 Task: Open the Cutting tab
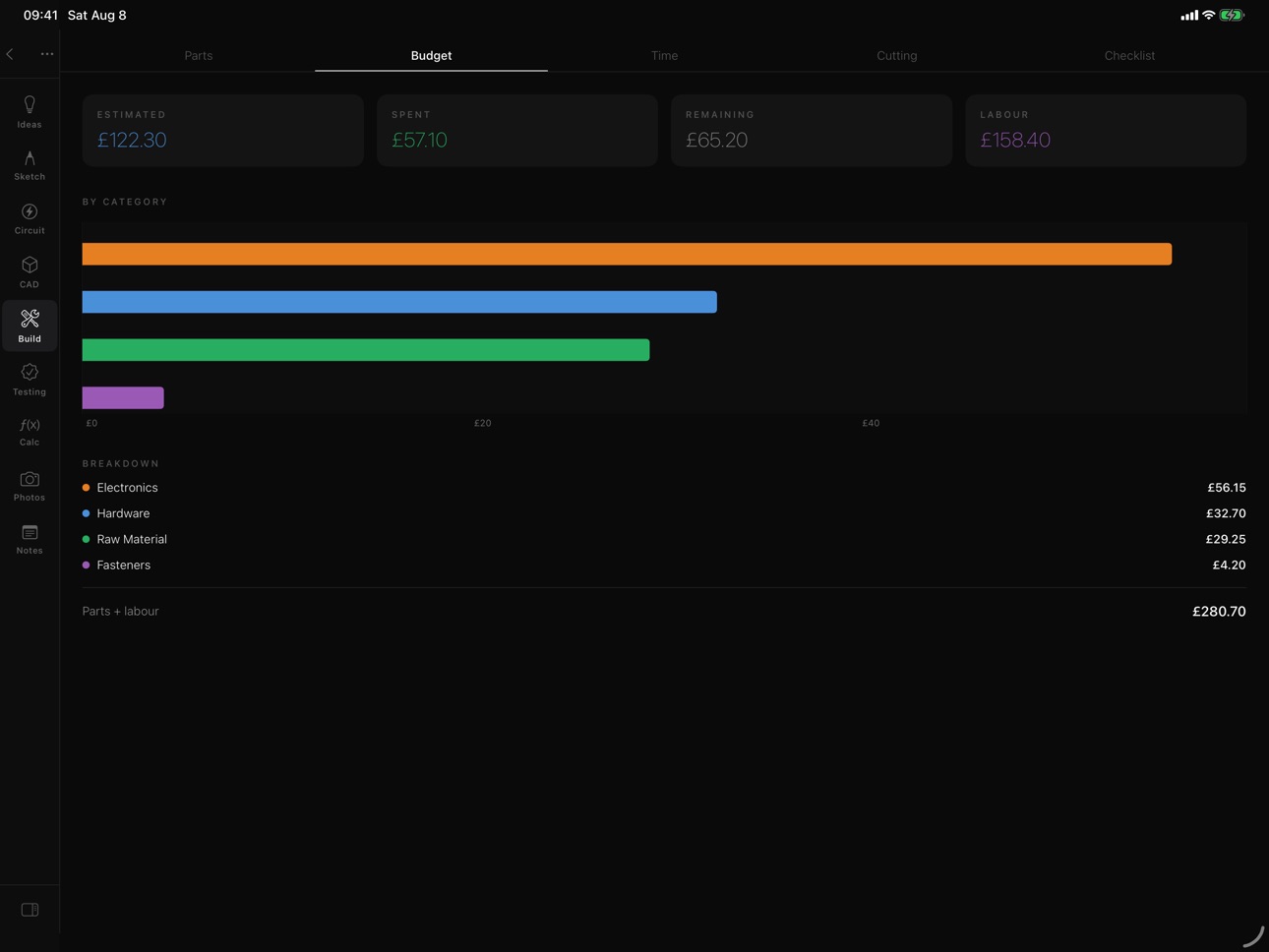(897, 55)
